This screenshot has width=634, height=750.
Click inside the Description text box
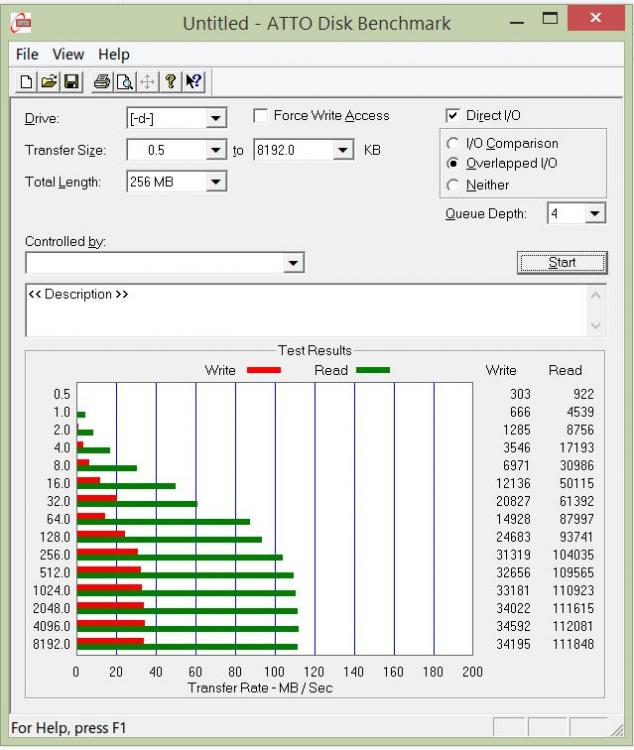click(306, 310)
